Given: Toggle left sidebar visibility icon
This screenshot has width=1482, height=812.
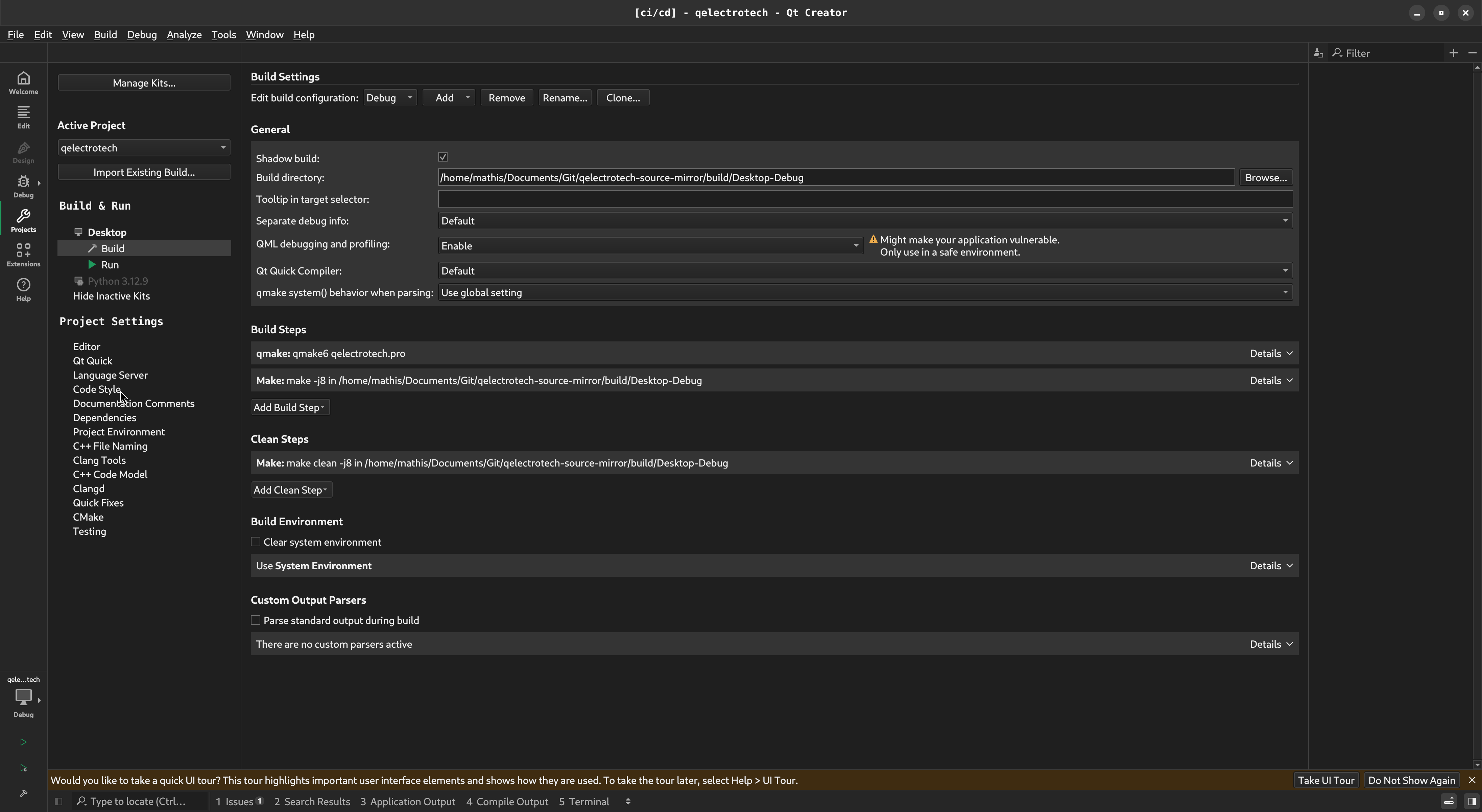Looking at the screenshot, I should pyautogui.click(x=58, y=801).
